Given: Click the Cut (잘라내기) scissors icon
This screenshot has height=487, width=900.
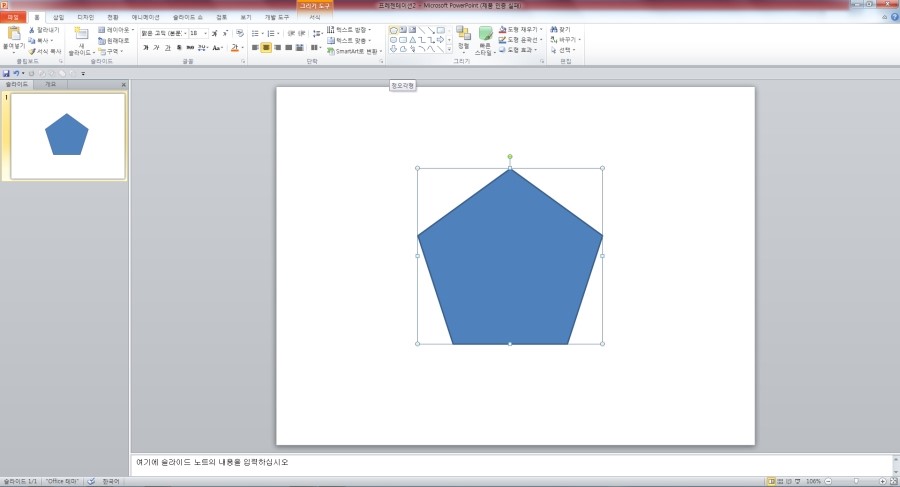Looking at the screenshot, I should pos(32,30).
